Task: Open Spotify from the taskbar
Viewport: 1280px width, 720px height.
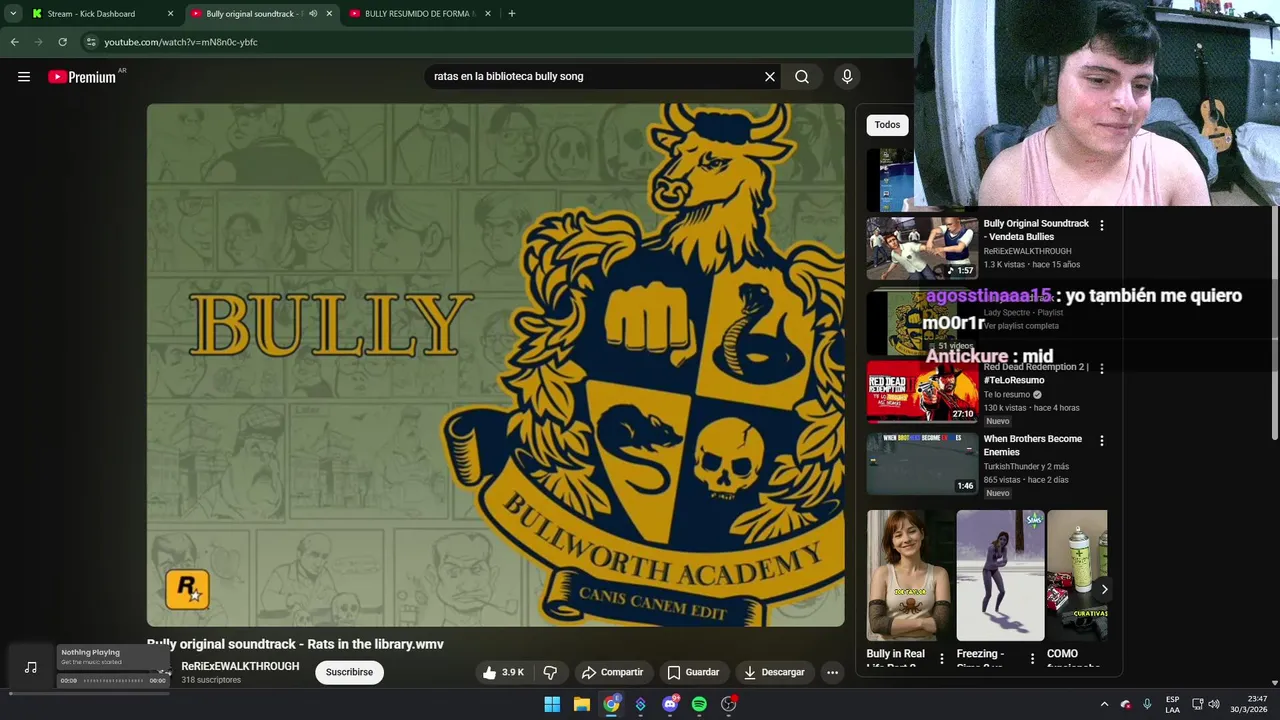Action: [699, 704]
